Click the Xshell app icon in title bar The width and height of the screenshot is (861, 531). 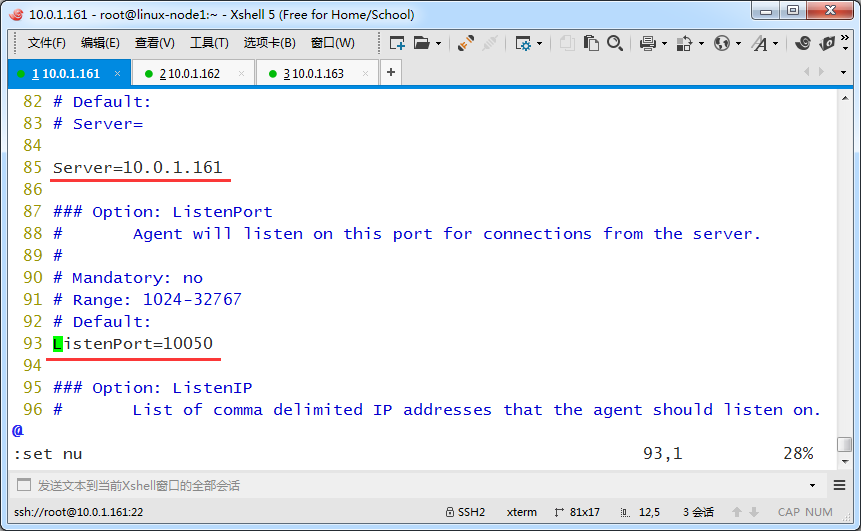(x=16, y=14)
